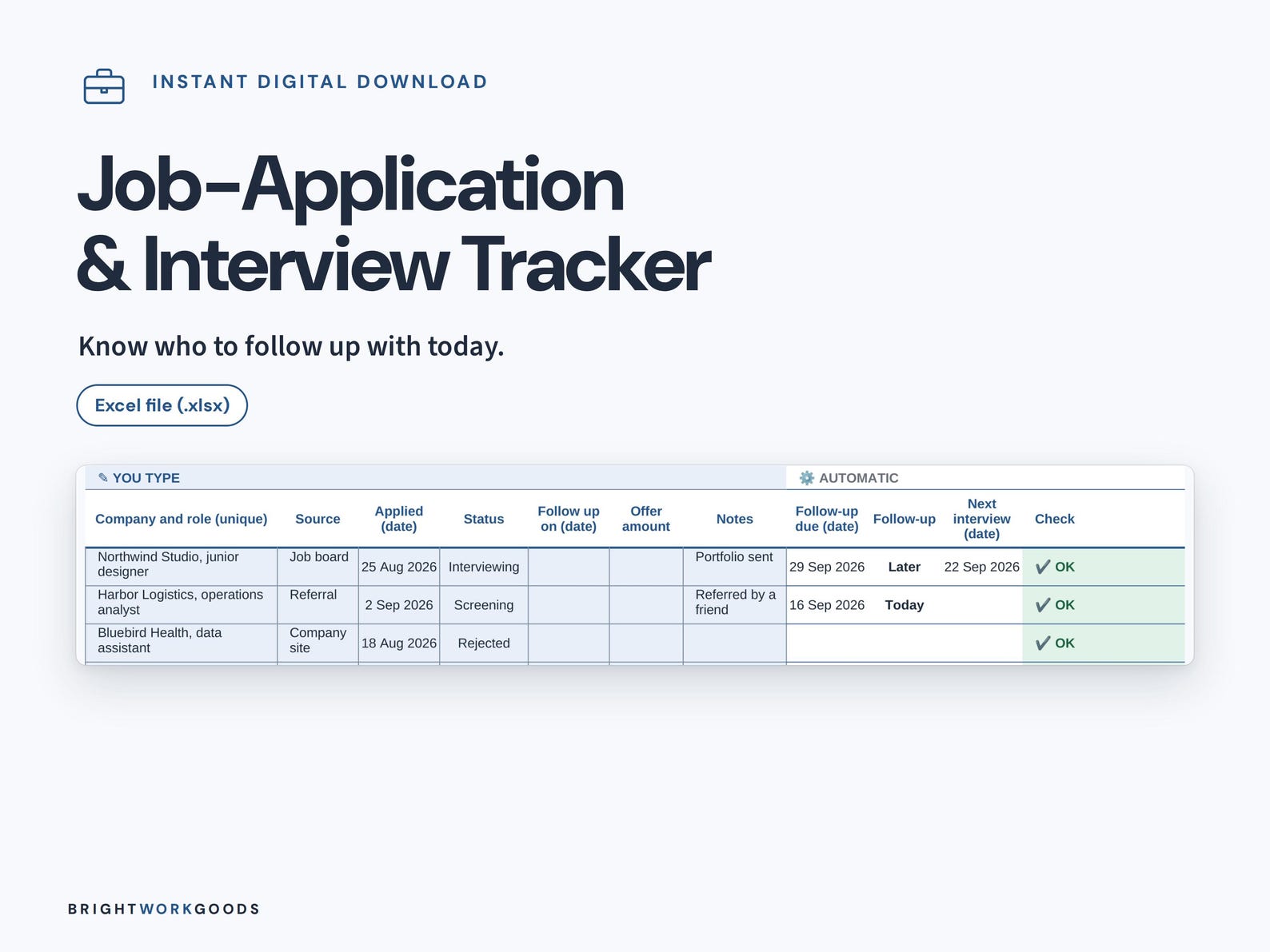The image size is (1270, 952).
Task: Select the 'Applied (date)' column header
Action: (x=399, y=519)
